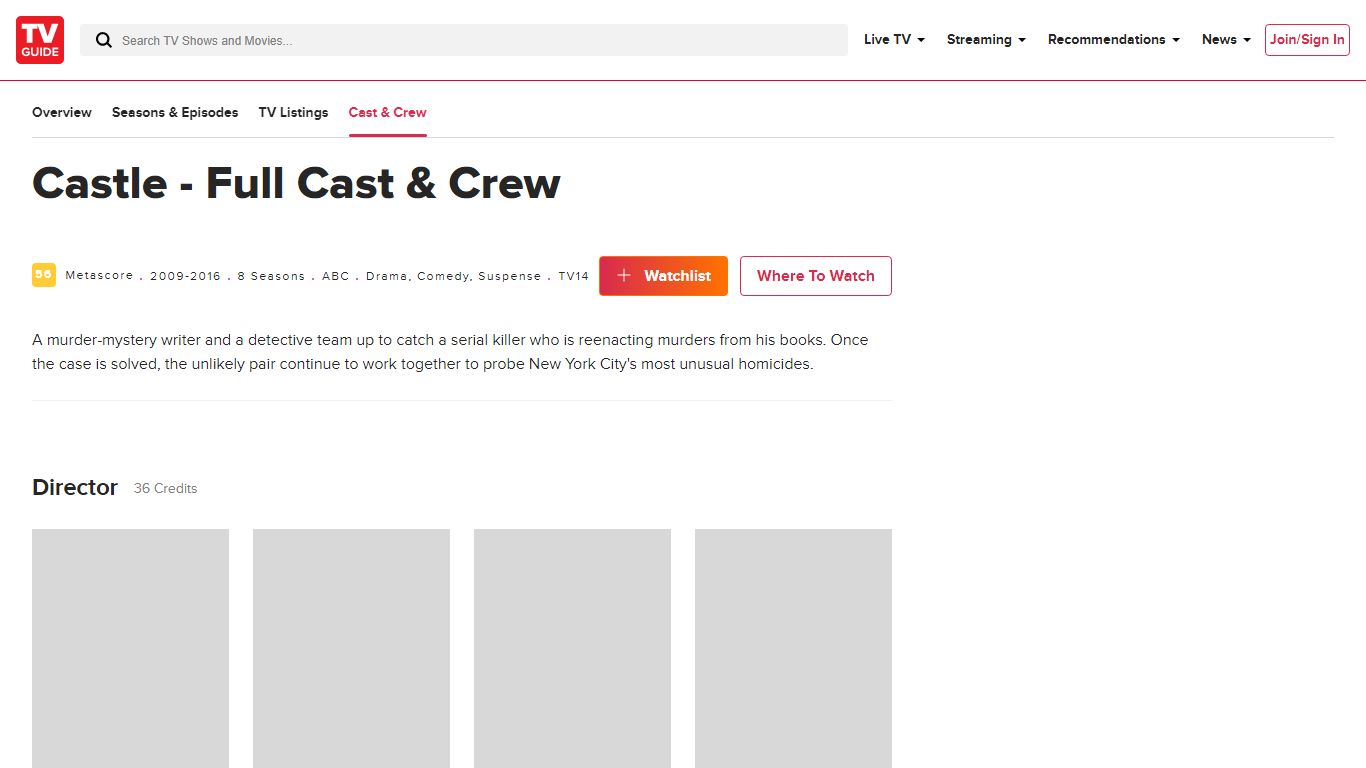Viewport: 1366px width, 768px height.
Task: Click the Join/Sign In button
Action: (1307, 40)
